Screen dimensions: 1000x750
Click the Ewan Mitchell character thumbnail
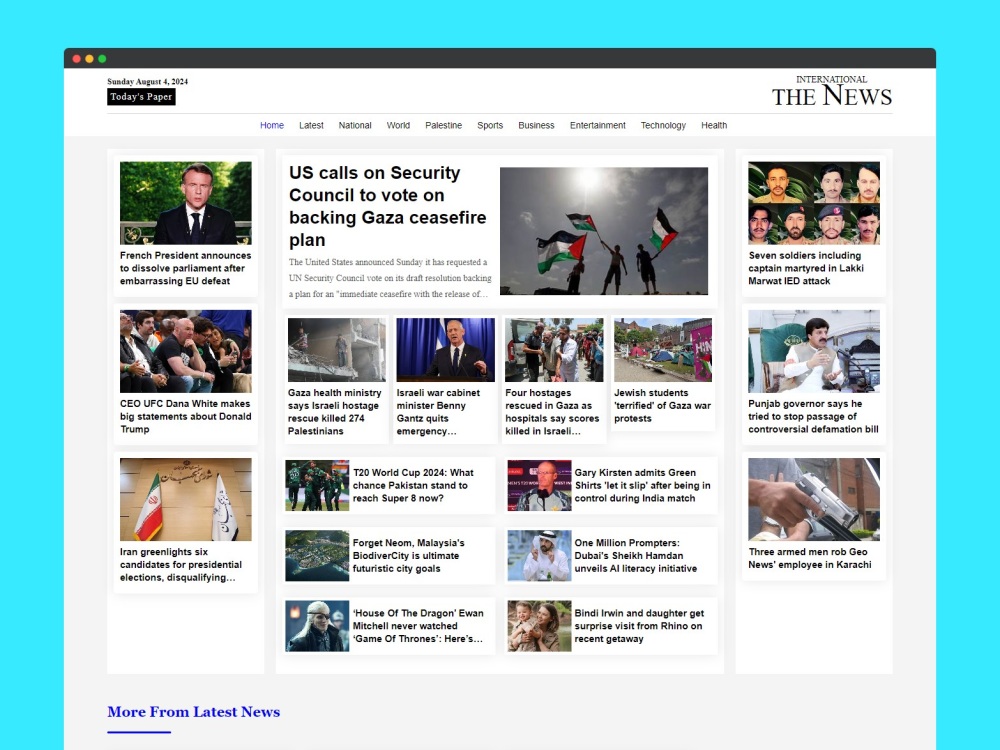[x=317, y=626]
